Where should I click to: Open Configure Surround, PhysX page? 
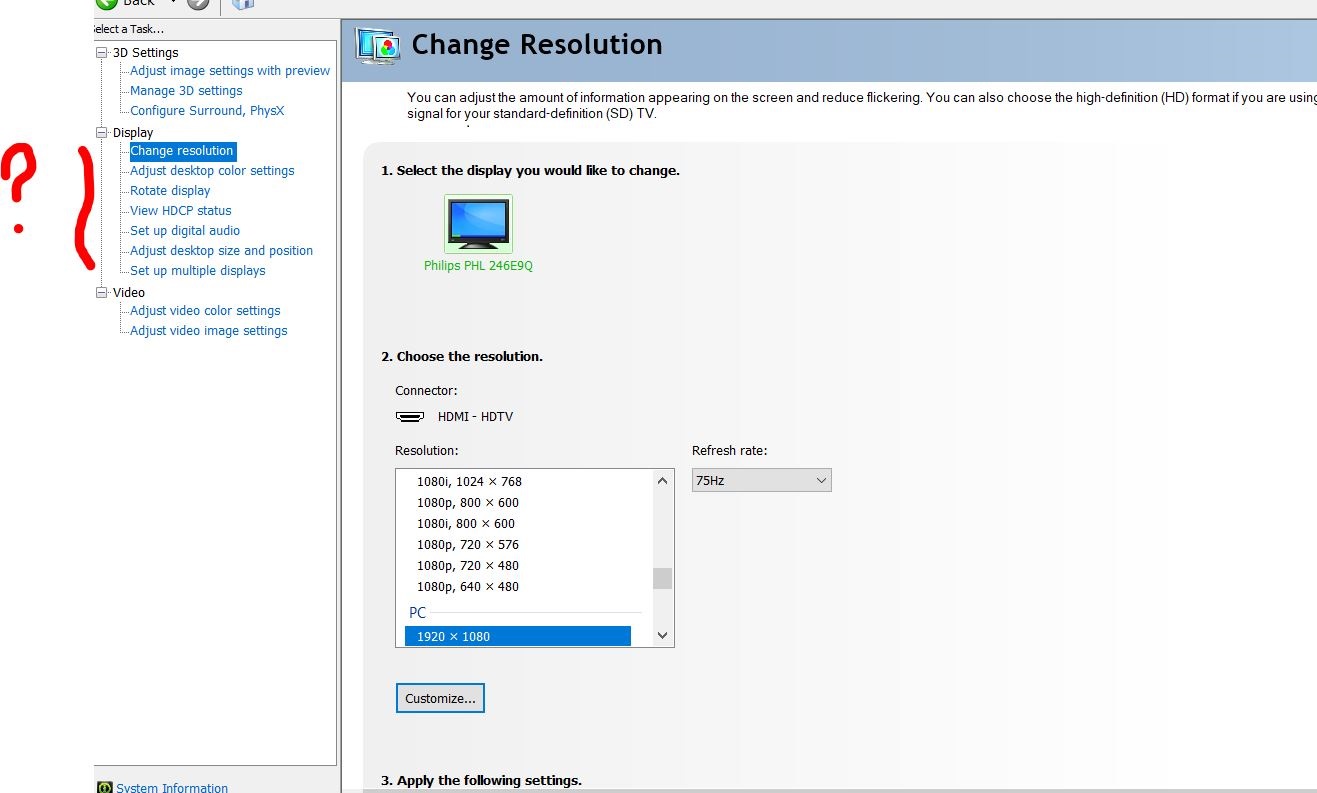click(207, 111)
